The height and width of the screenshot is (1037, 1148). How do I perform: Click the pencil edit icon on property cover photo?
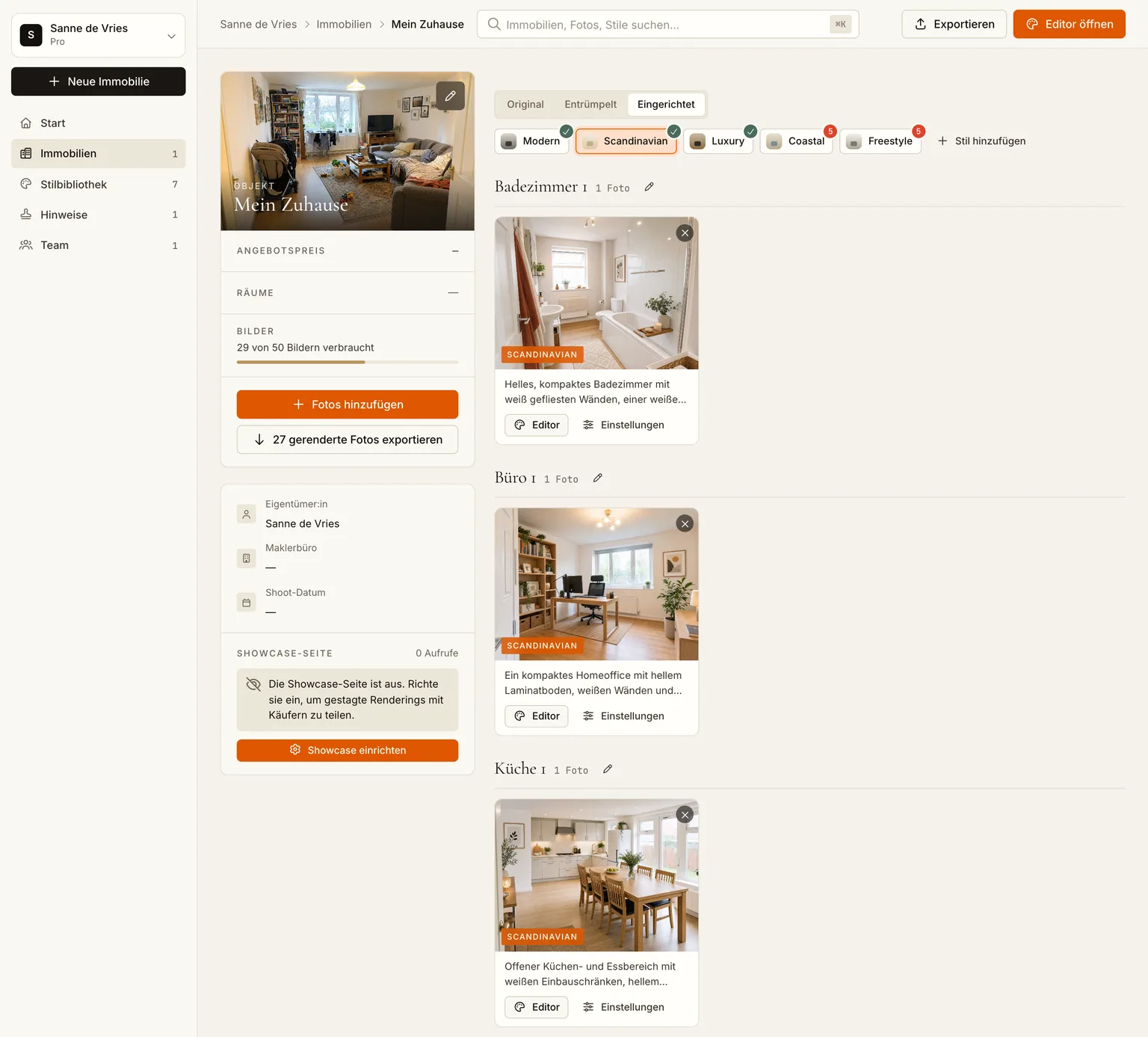pyautogui.click(x=450, y=96)
